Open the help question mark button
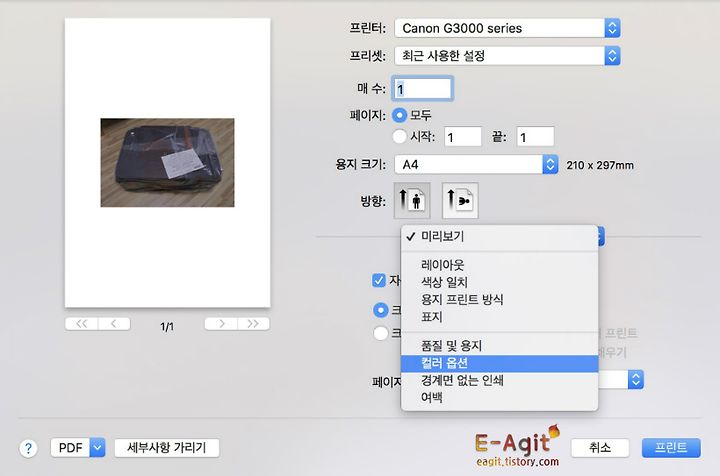 click(28, 448)
